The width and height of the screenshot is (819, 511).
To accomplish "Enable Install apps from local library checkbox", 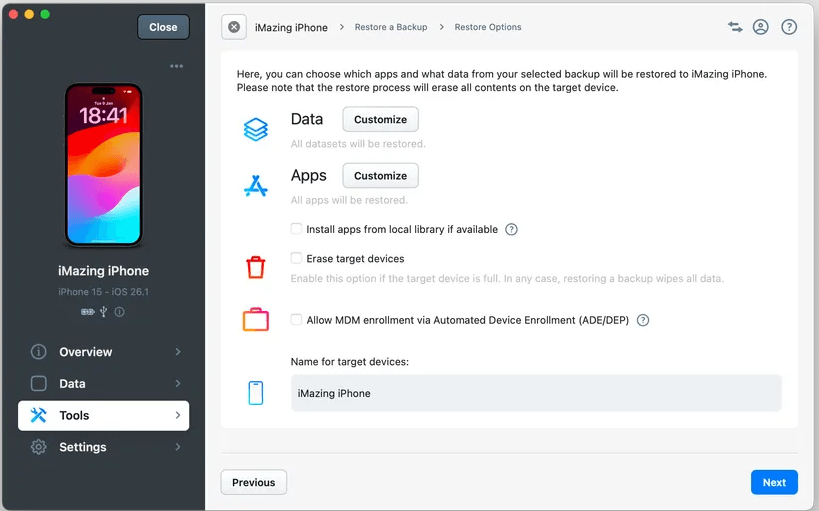I will tap(296, 229).
